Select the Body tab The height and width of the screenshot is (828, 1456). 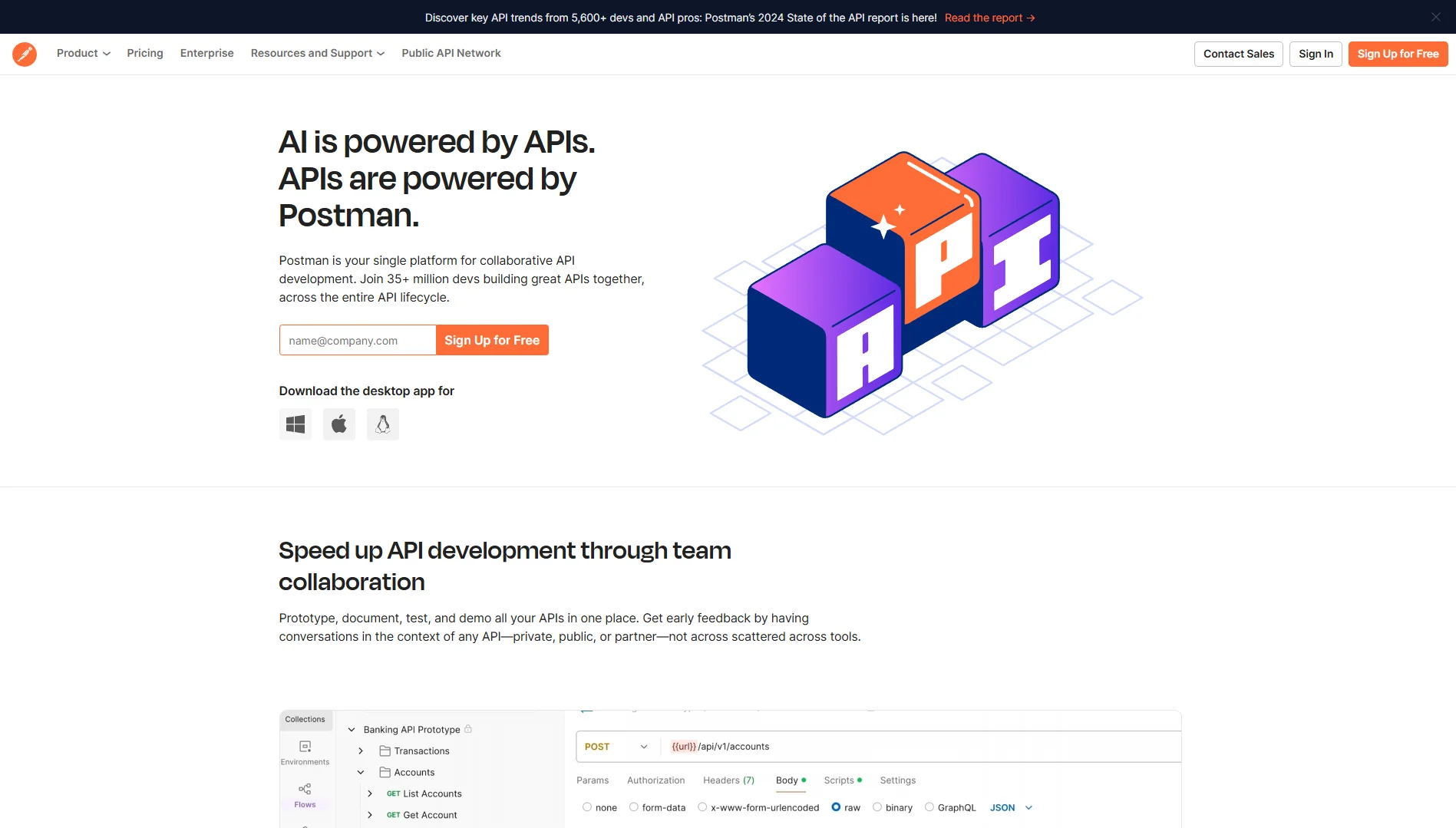pyautogui.click(x=791, y=780)
